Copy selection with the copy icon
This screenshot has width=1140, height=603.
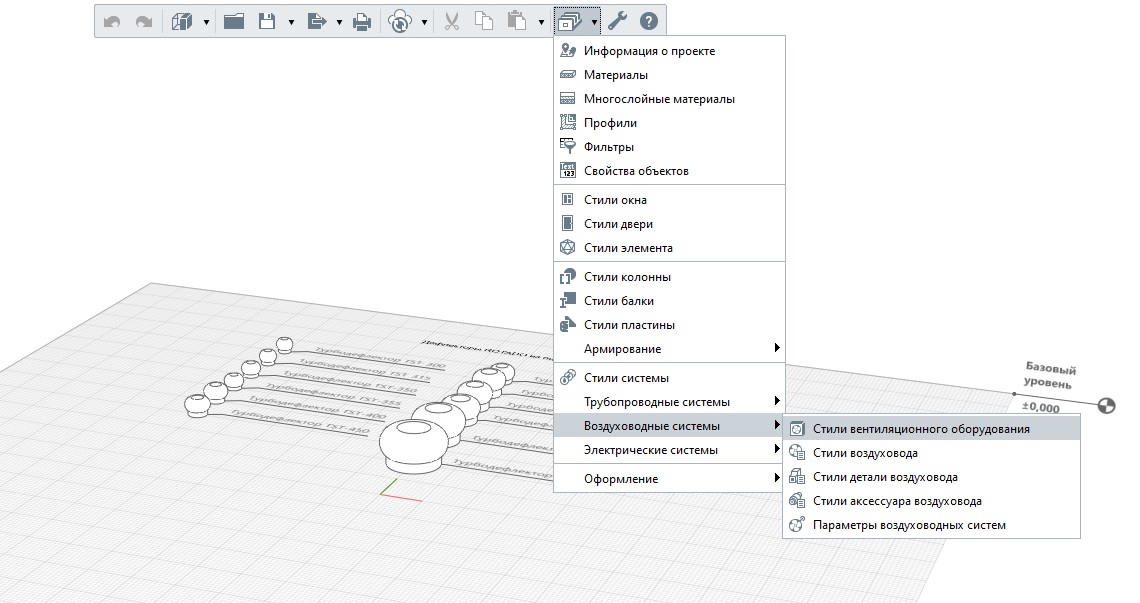(x=483, y=21)
